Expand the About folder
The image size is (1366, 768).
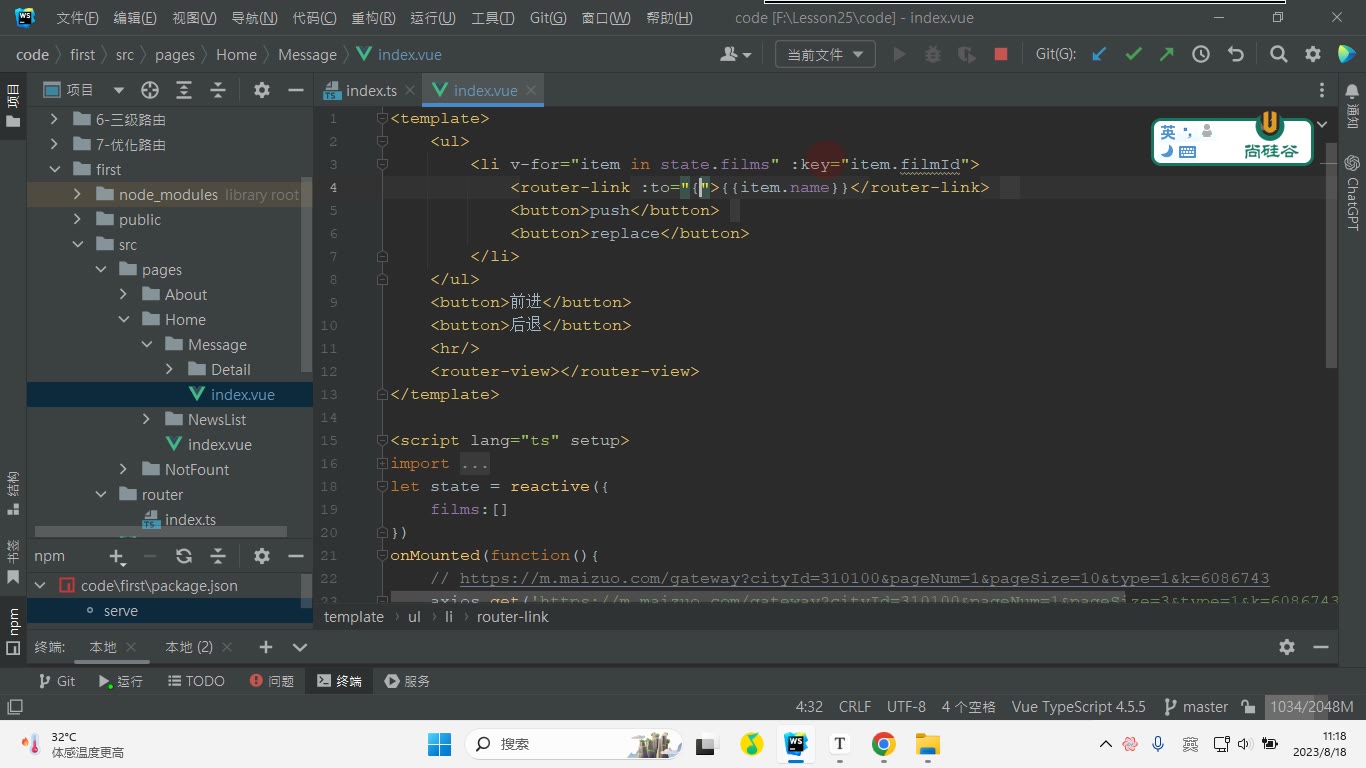(x=123, y=295)
